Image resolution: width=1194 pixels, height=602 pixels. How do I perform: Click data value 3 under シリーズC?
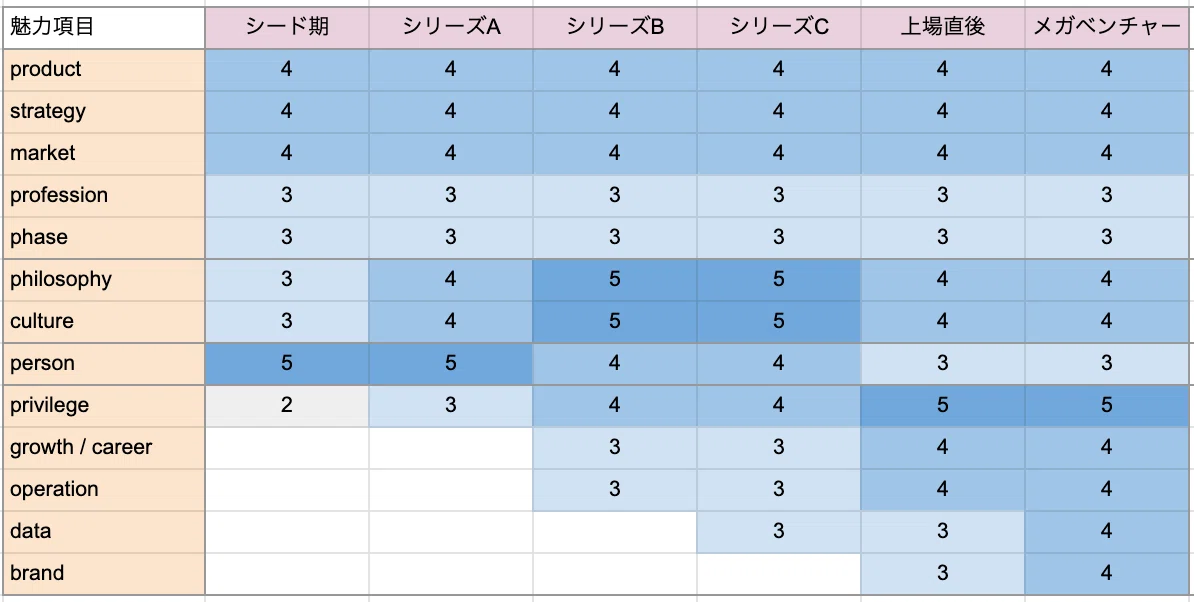coord(778,531)
